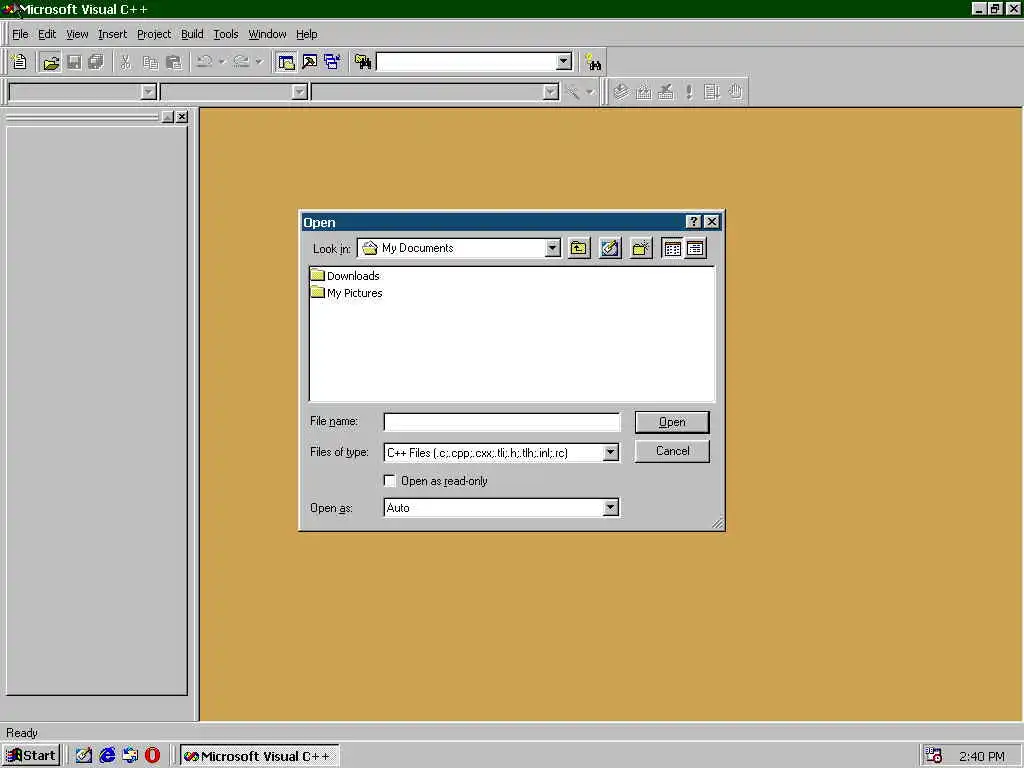Screen dimensions: 1024x768
Task: Open the Help menu
Action: click(306, 34)
